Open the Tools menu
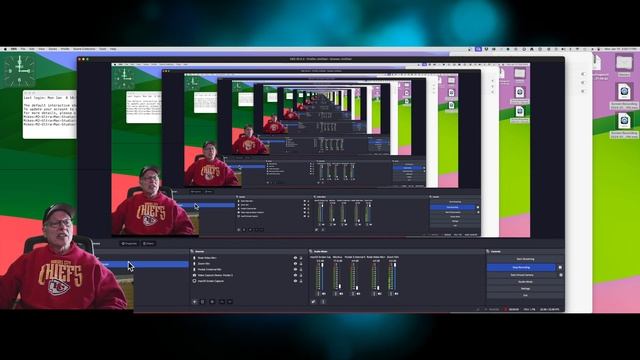 [103, 49]
